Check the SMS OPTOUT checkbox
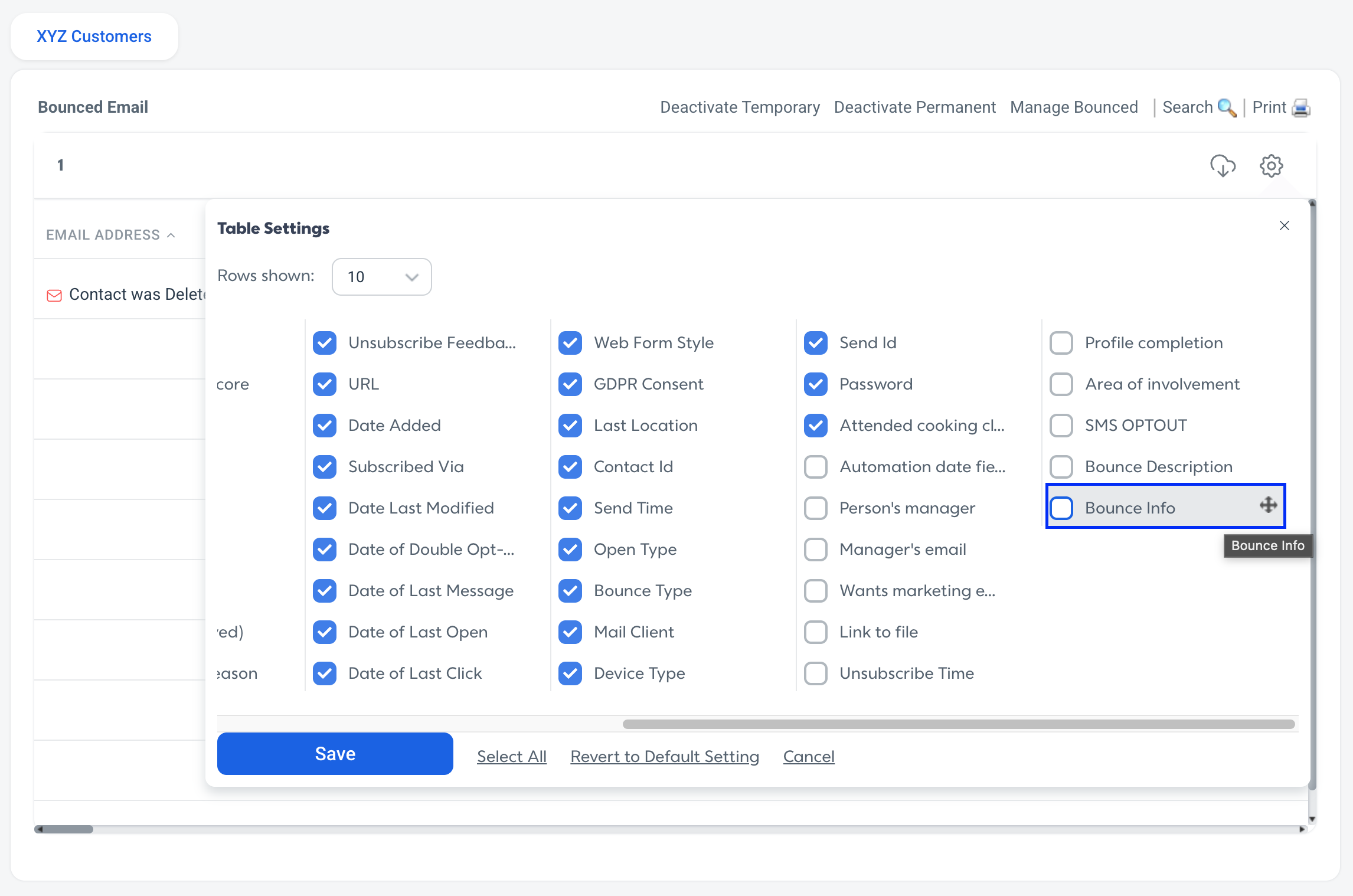 pos(1061,426)
